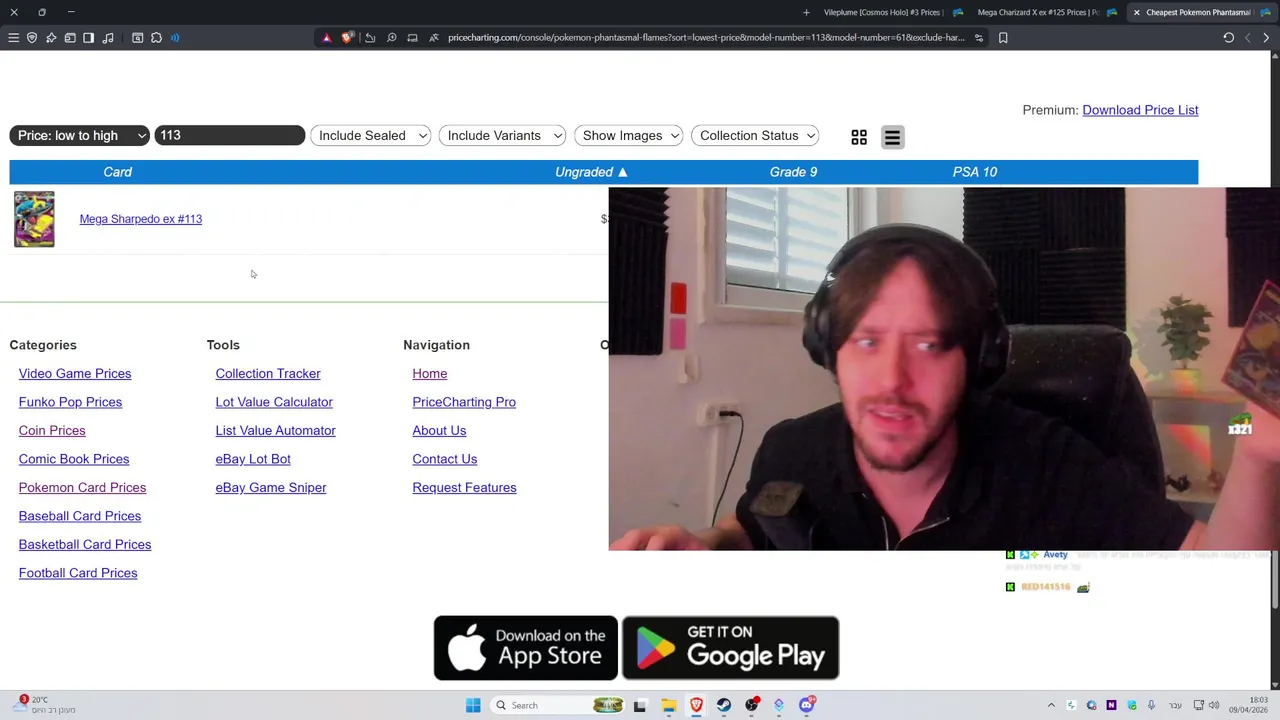Open the Price: low to high sort dropdown
The image size is (1280, 720).
coord(80,135)
